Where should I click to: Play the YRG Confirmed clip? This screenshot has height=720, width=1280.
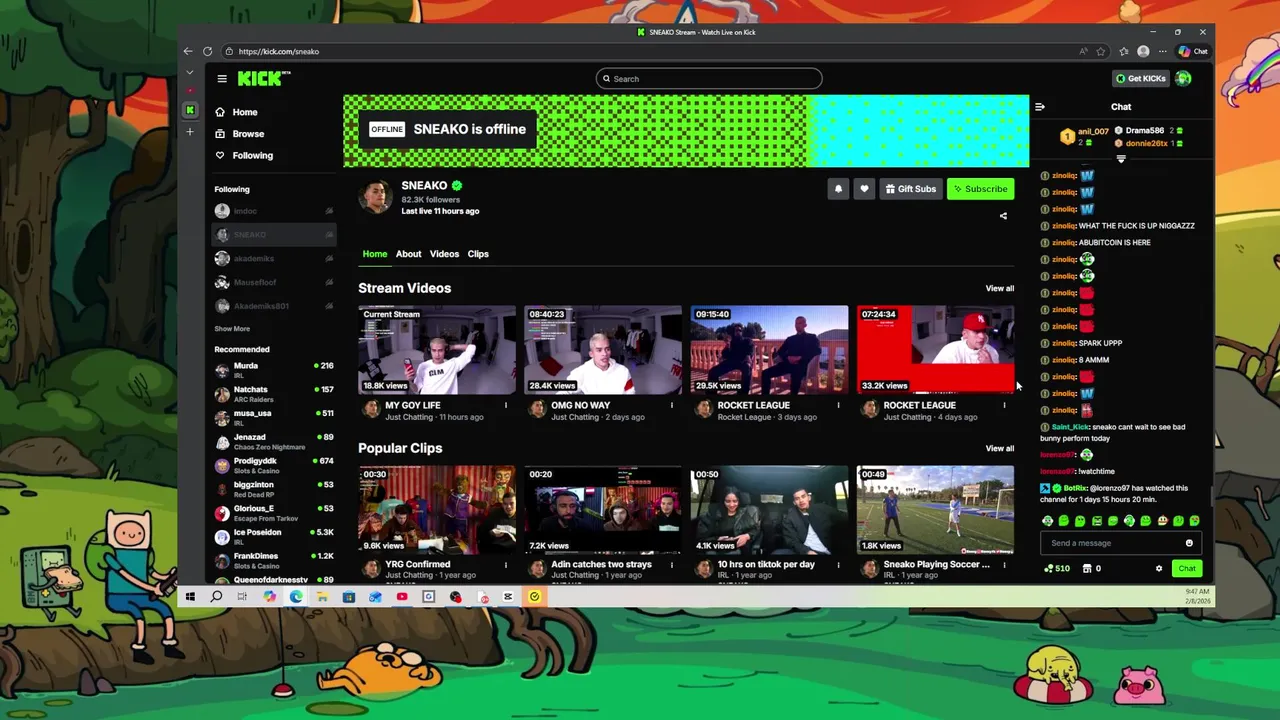[x=437, y=510]
